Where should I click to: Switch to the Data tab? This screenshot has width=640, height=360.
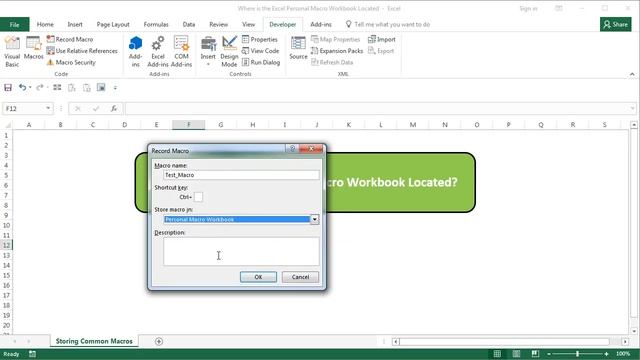(189, 24)
